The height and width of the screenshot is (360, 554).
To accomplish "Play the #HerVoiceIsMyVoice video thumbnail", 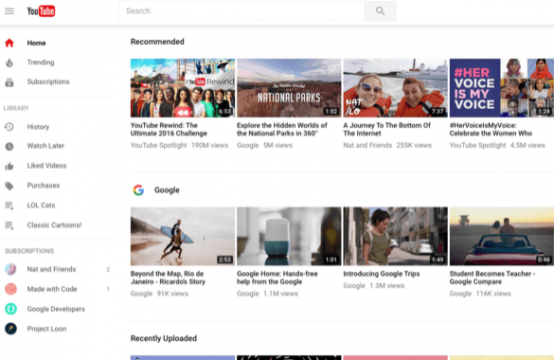I will coord(502,88).
